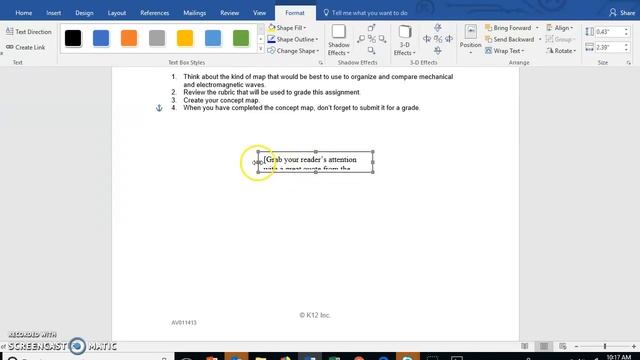Viewport: 640px width, 360px height.
Task: Open the 3-D Effects gallery
Action: (404, 40)
